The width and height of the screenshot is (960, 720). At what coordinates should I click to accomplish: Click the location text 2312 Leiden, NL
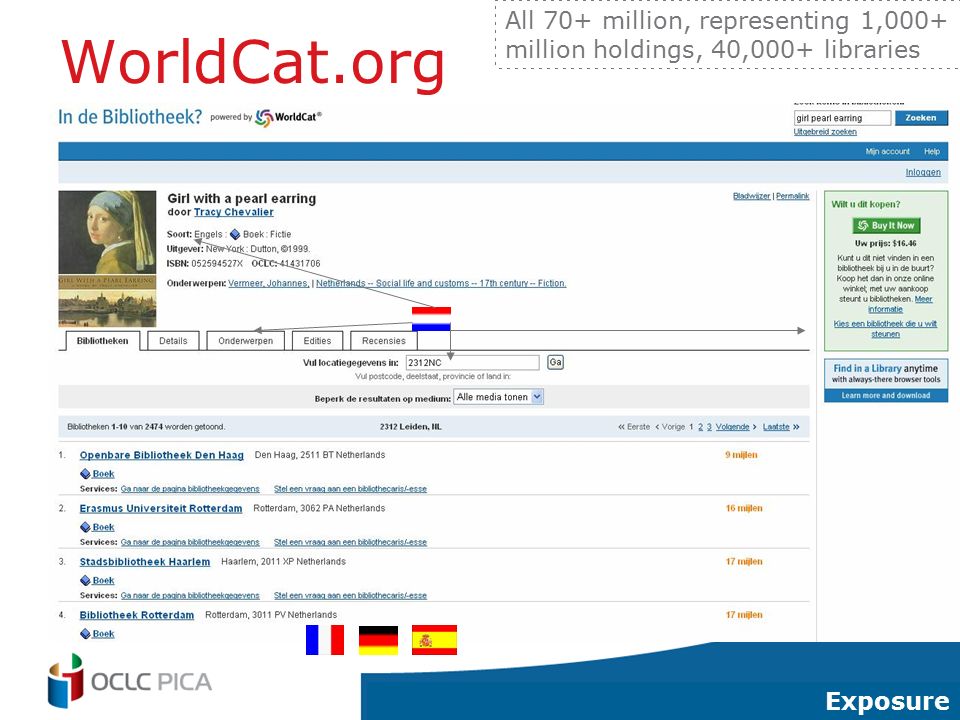[x=411, y=427]
